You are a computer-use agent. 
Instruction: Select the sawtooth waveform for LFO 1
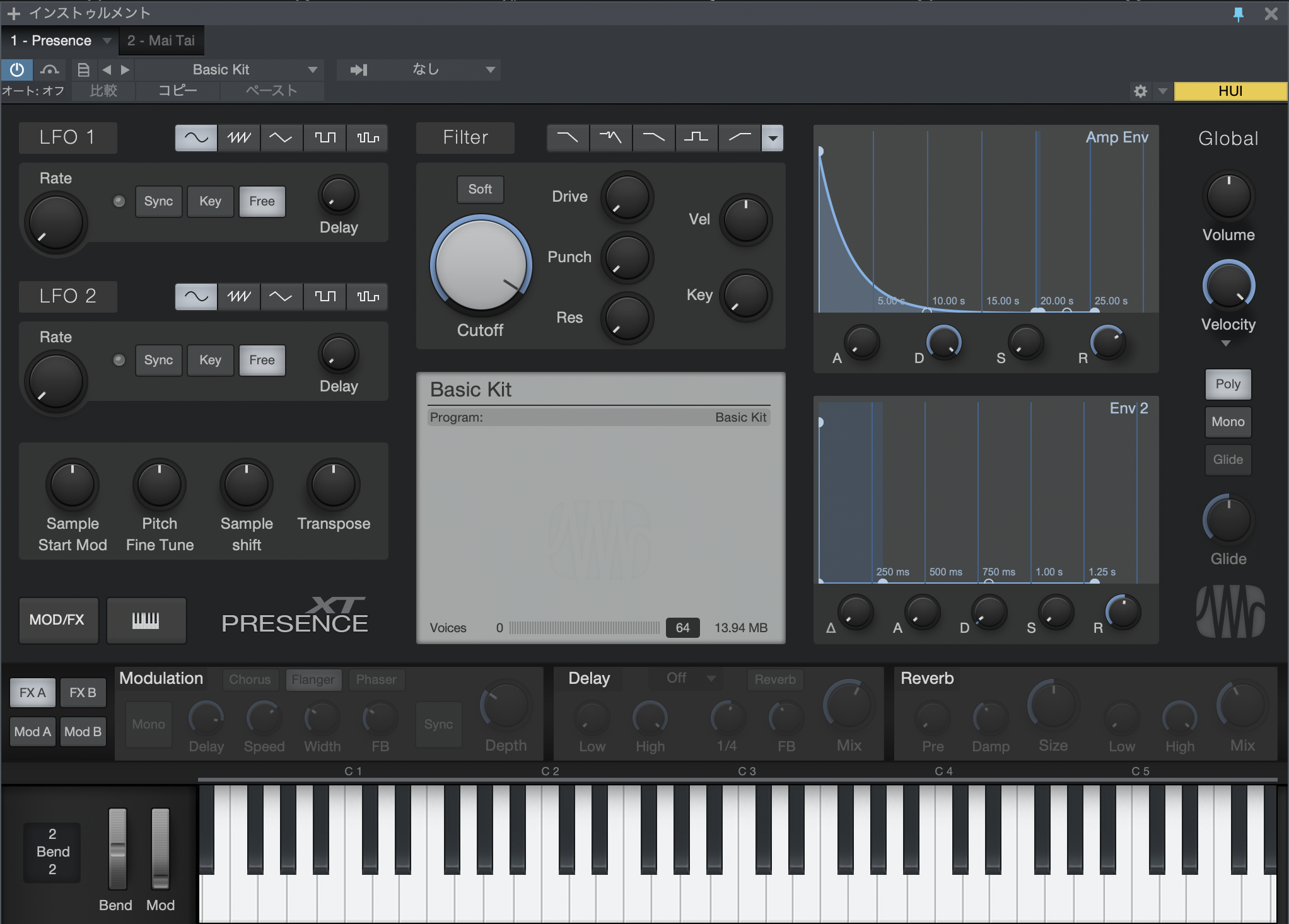(239, 137)
